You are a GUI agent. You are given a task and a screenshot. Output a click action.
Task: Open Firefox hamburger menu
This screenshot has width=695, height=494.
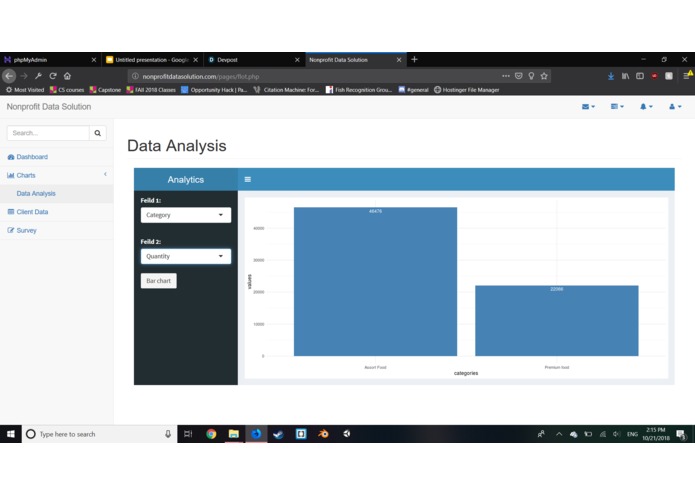pyautogui.click(x=687, y=76)
